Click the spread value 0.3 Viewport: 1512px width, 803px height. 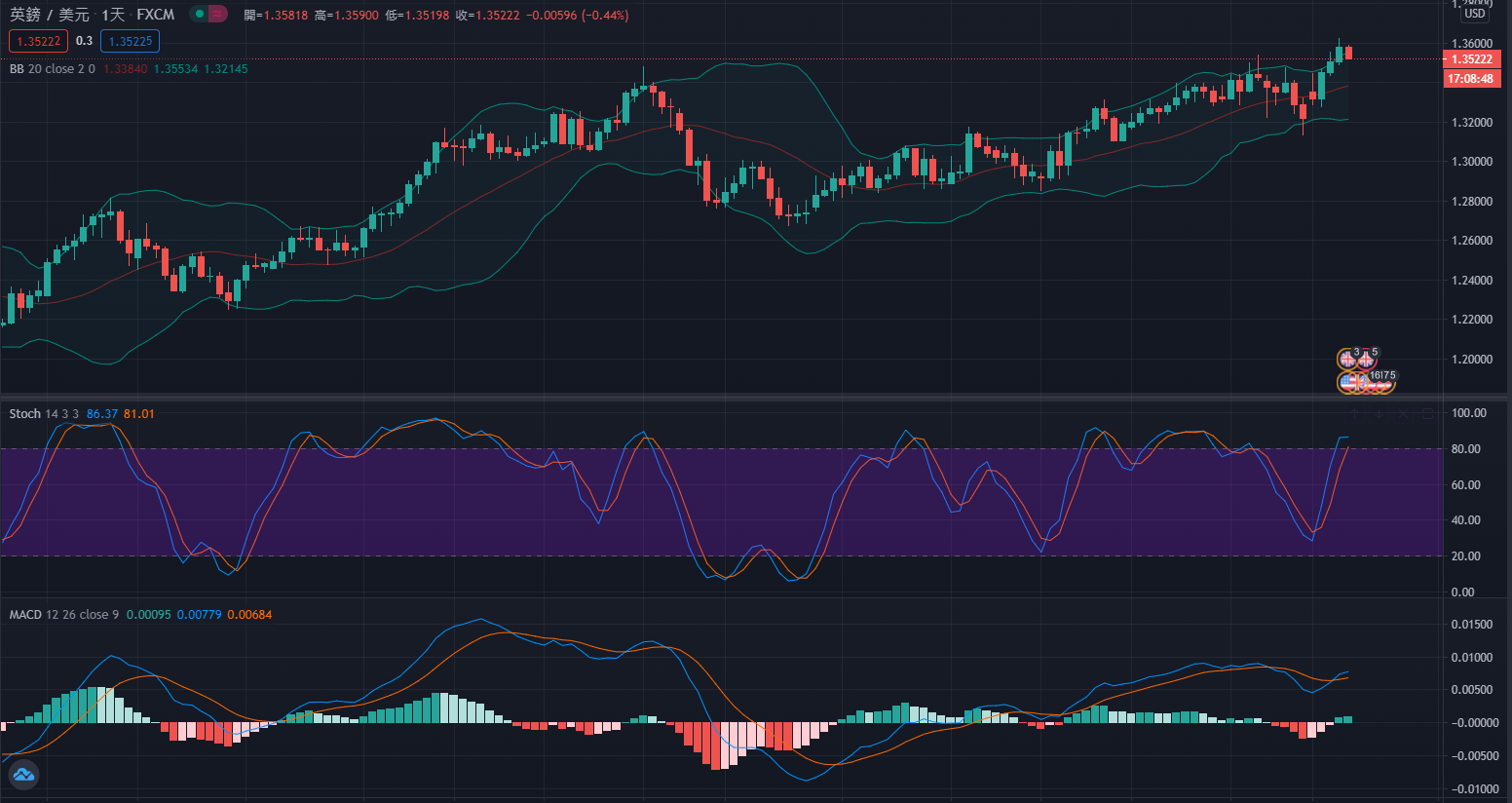click(85, 41)
